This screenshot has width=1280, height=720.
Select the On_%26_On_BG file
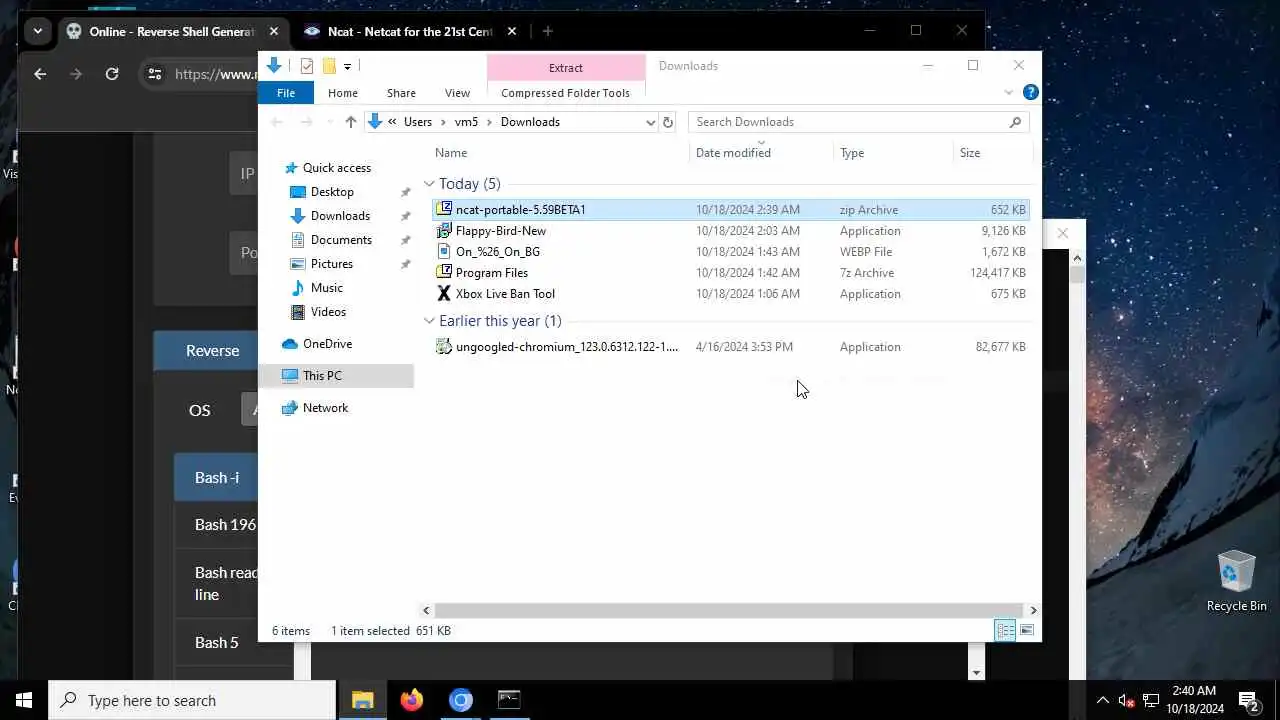tap(731, 252)
